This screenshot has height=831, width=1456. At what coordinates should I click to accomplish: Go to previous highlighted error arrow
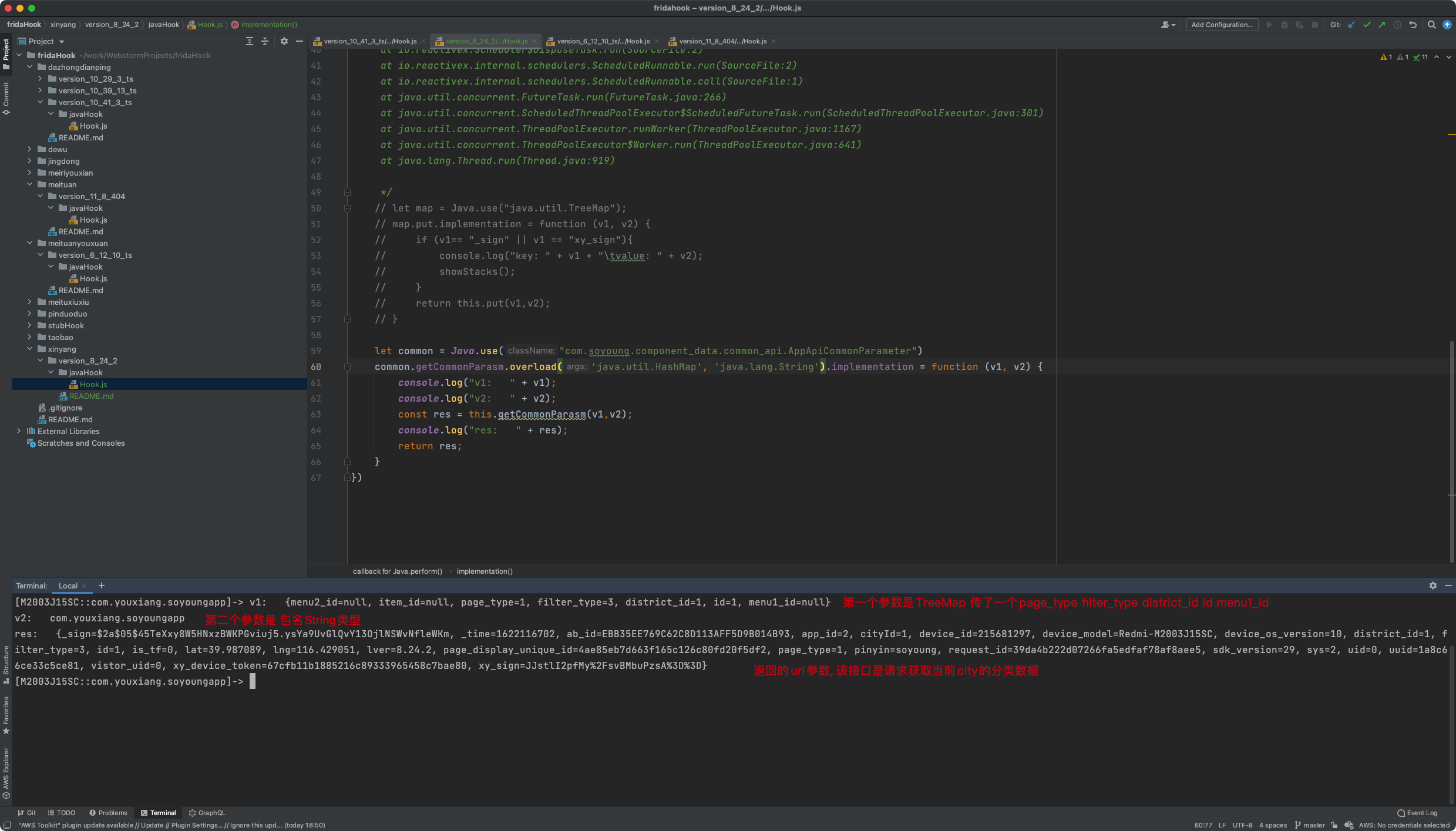click(x=1437, y=57)
